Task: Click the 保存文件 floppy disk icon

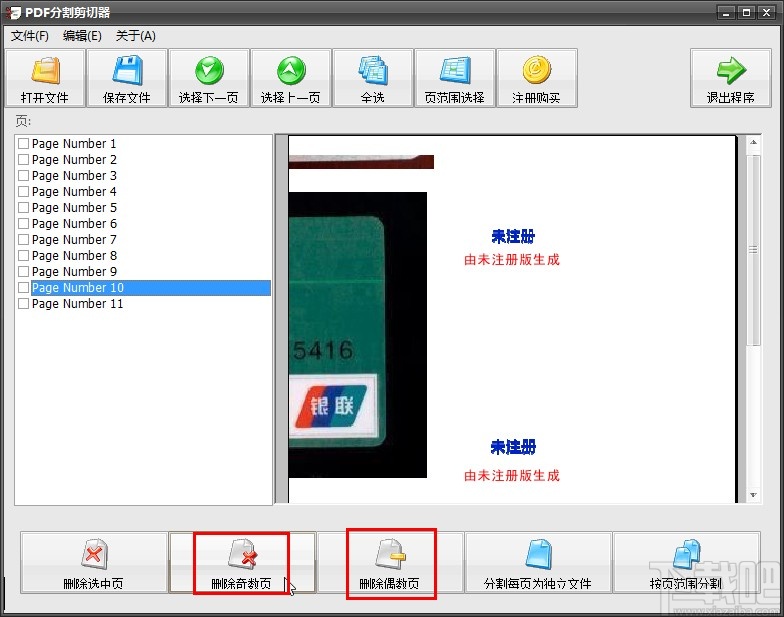Action: [x=127, y=70]
